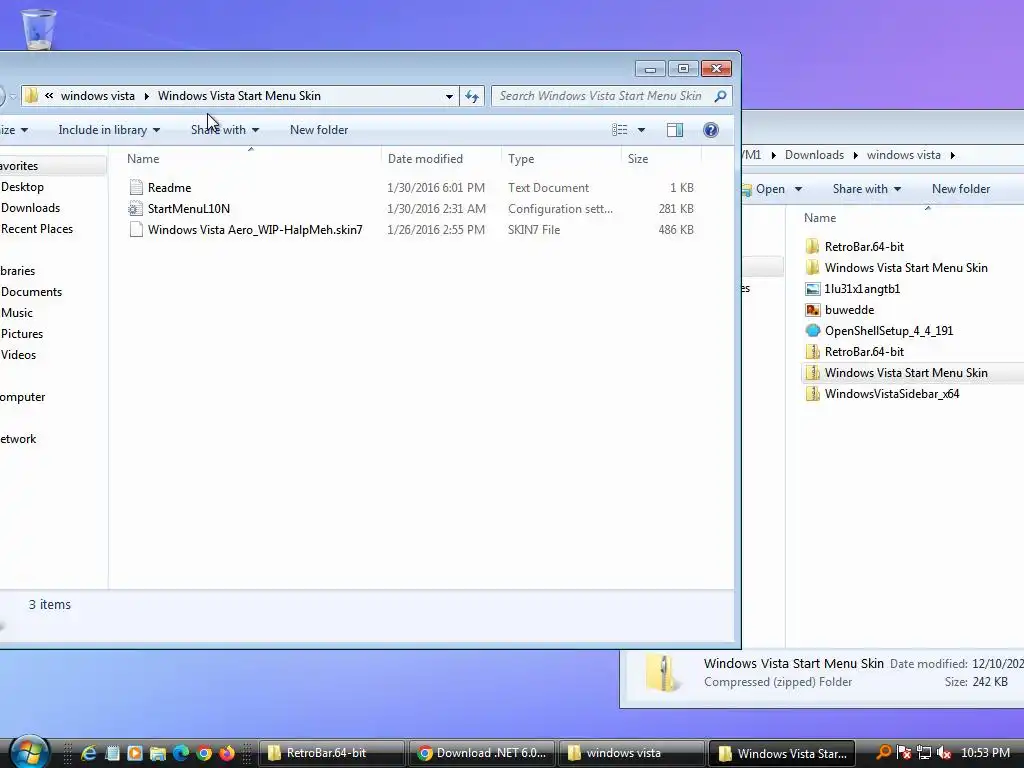Click the buwedde image file icon
Screen dimensions: 1024x768
click(x=812, y=310)
